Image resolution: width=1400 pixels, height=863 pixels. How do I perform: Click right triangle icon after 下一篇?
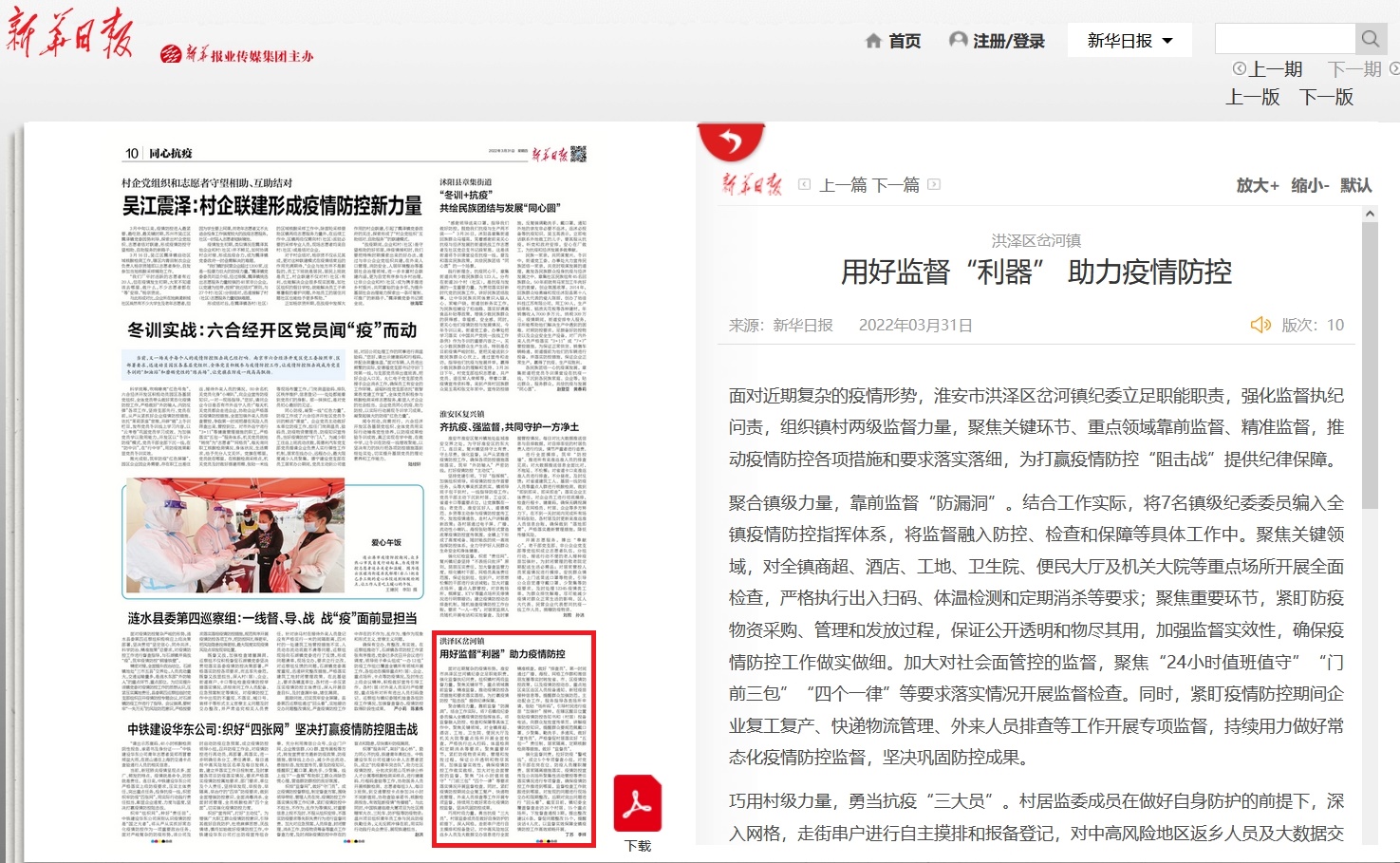(x=934, y=184)
